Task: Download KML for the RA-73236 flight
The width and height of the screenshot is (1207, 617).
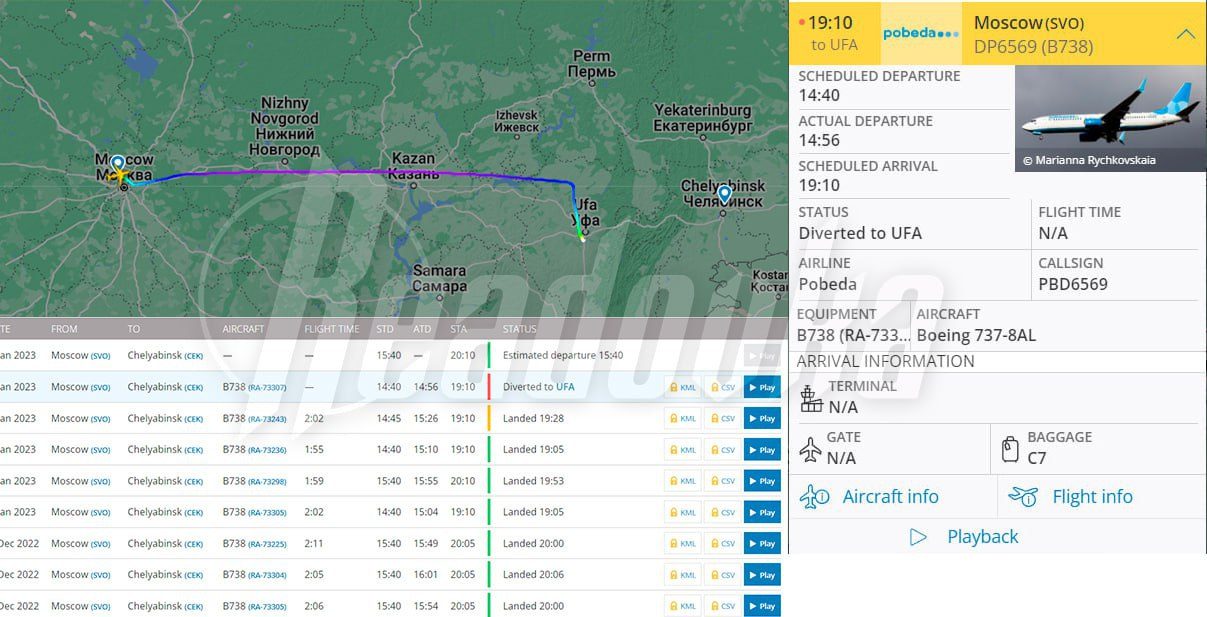Action: click(x=682, y=450)
